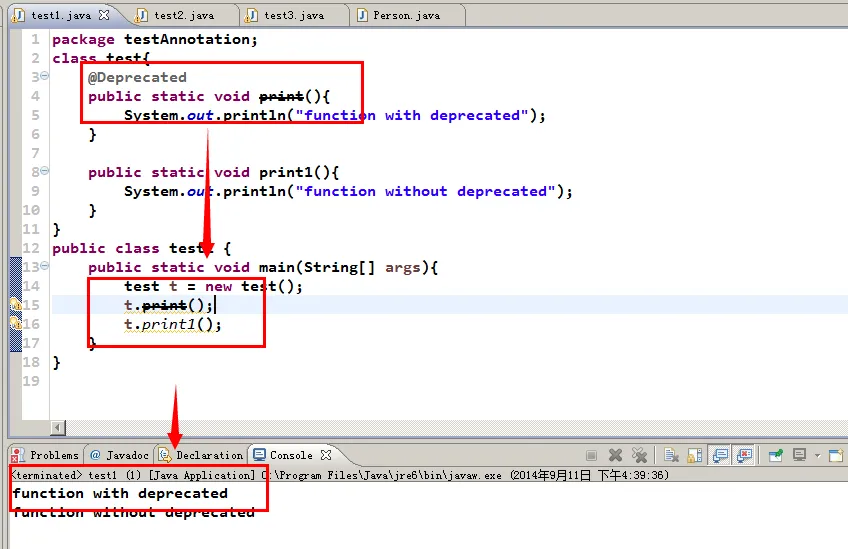This screenshot has width=848, height=549.
Task: Select the Console view tab
Action: [x=291, y=455]
